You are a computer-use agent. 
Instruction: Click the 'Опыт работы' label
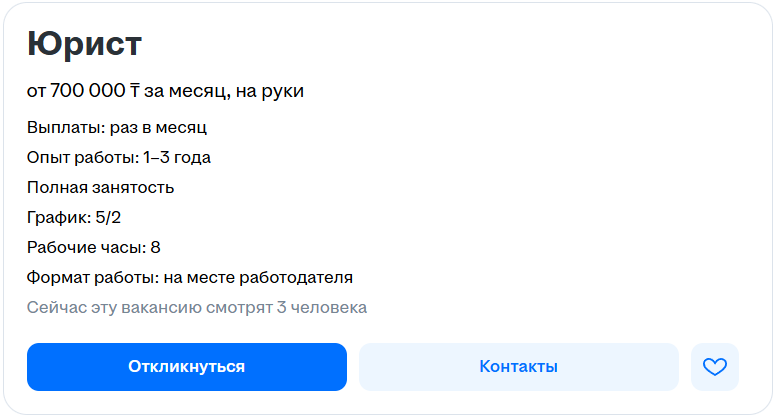(x=83, y=158)
